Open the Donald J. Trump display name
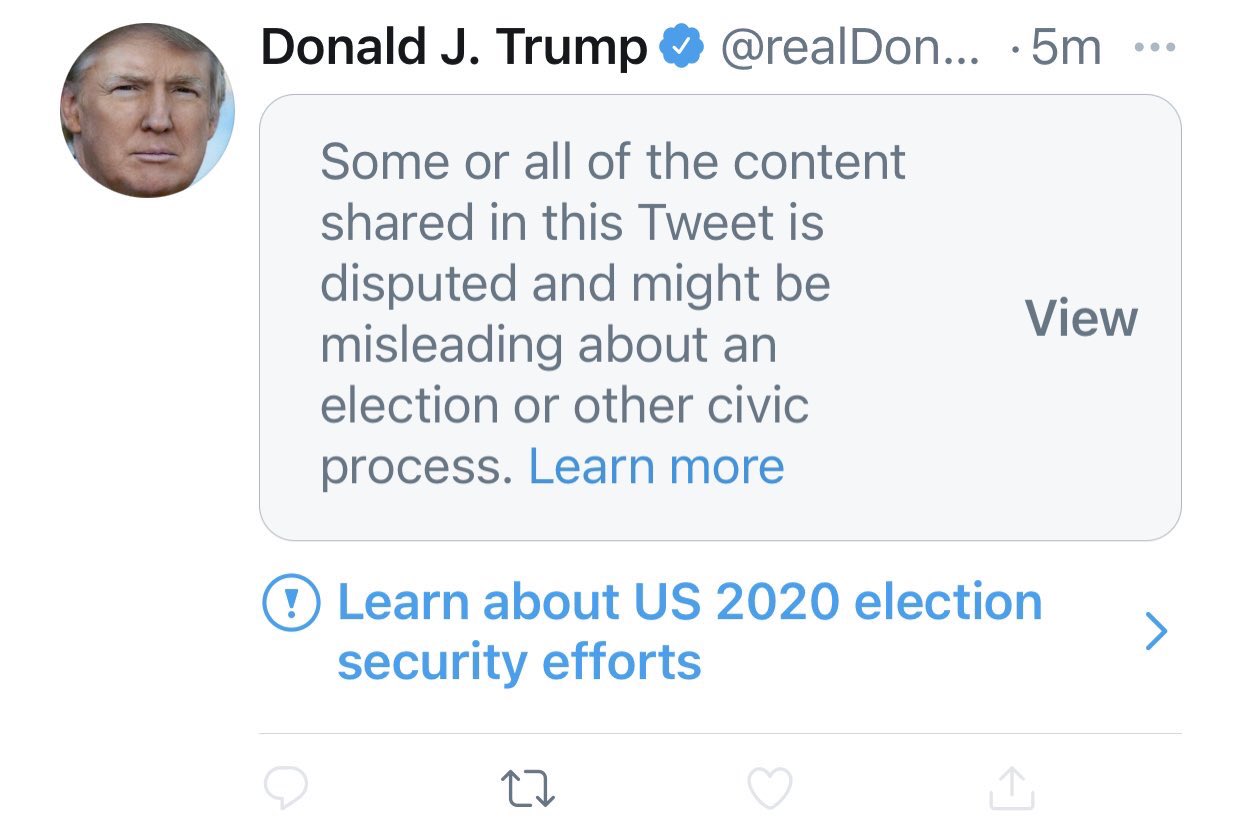This screenshot has height=830, width=1242. 455,48
